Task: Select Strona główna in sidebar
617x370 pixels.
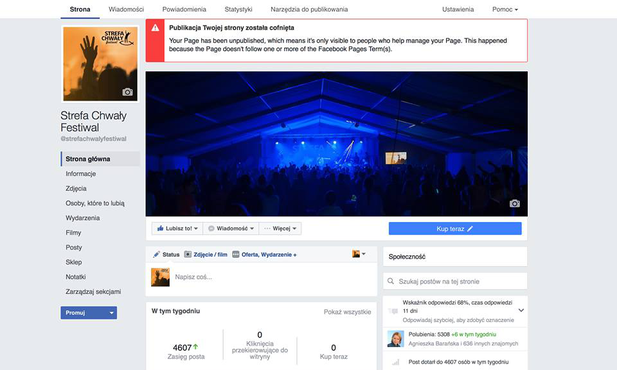Action: coord(100,159)
